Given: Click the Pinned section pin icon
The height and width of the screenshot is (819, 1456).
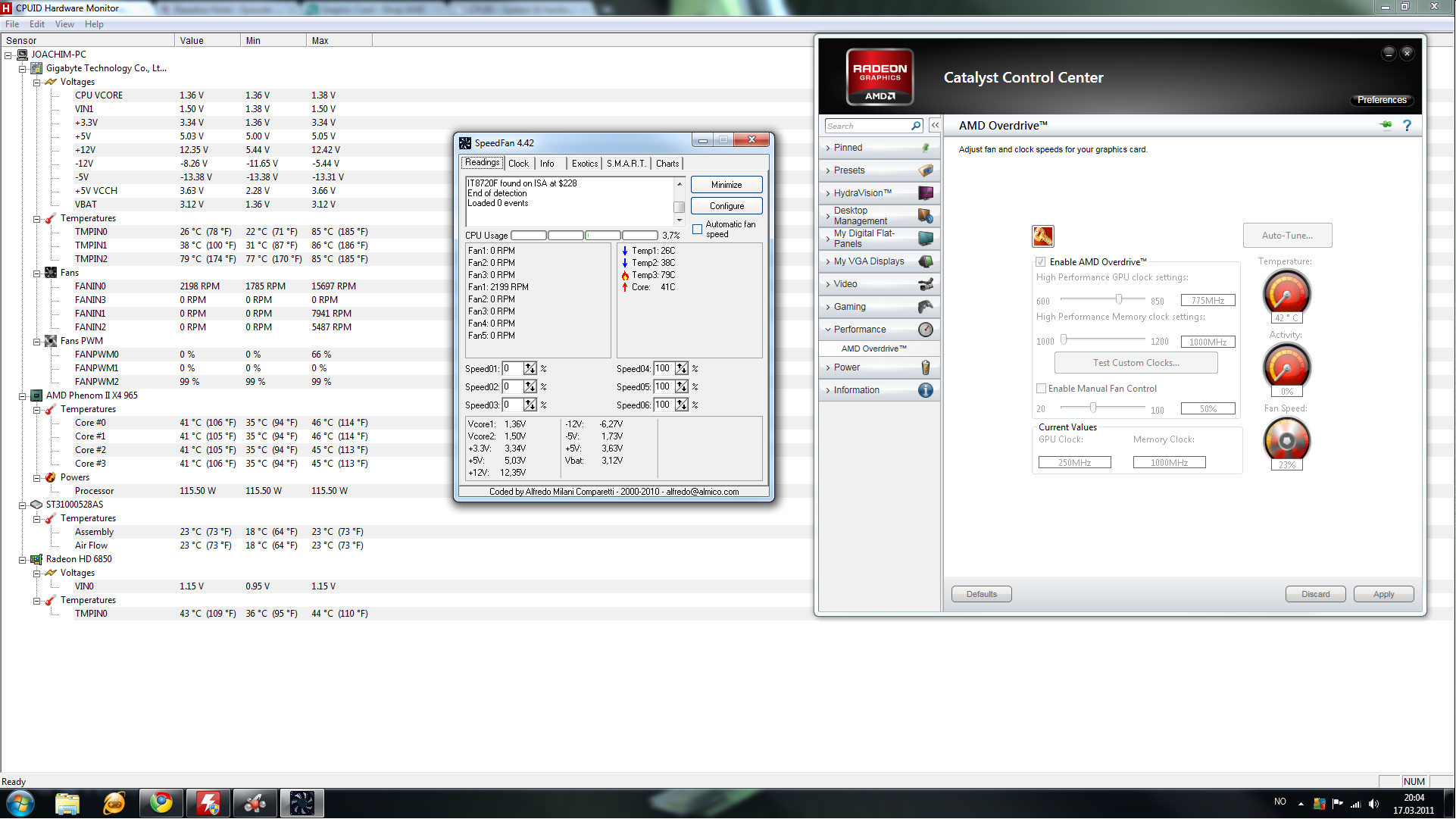Looking at the screenshot, I should (926, 148).
